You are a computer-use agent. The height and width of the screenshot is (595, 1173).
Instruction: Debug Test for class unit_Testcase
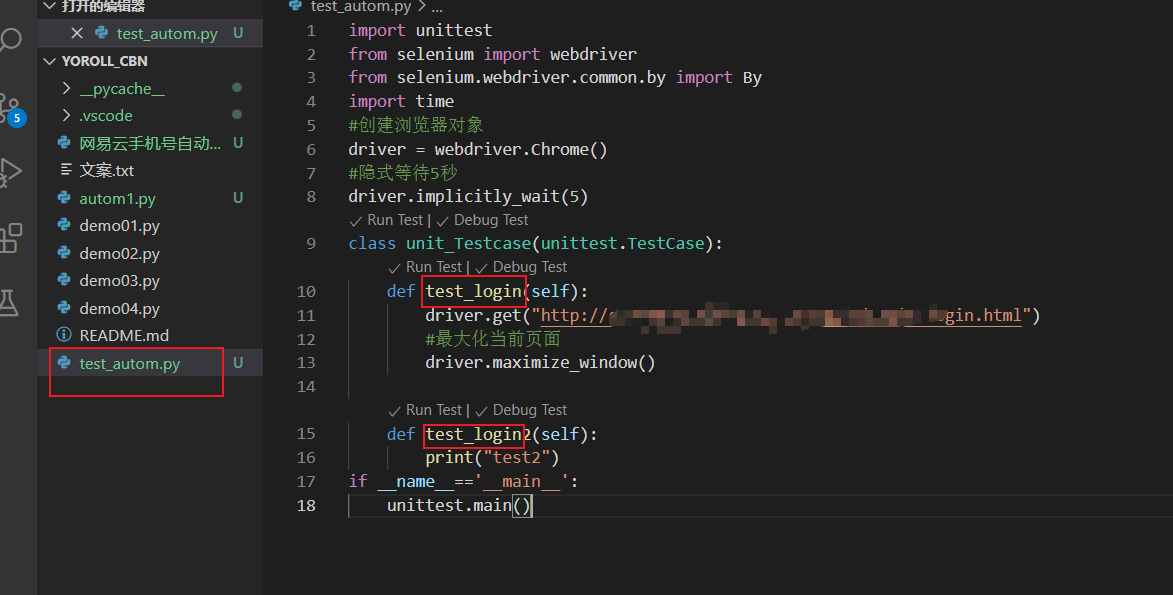click(491, 220)
